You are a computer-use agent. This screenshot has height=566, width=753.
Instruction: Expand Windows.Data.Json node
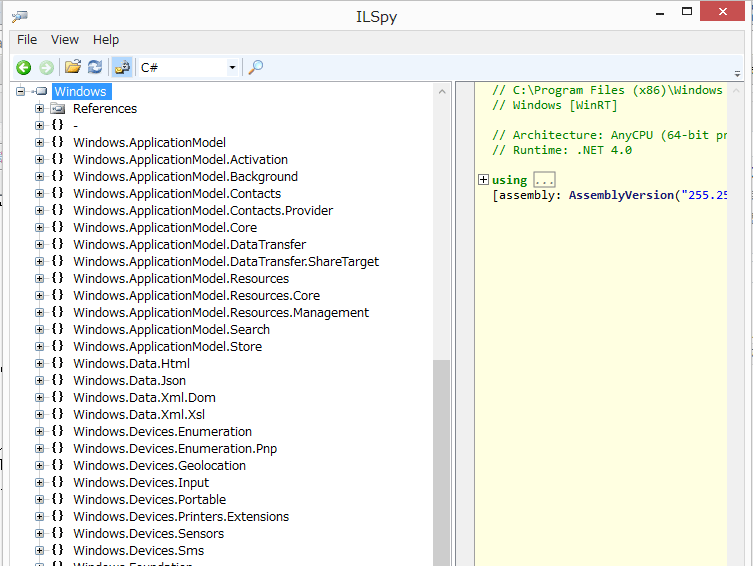click(x=39, y=381)
